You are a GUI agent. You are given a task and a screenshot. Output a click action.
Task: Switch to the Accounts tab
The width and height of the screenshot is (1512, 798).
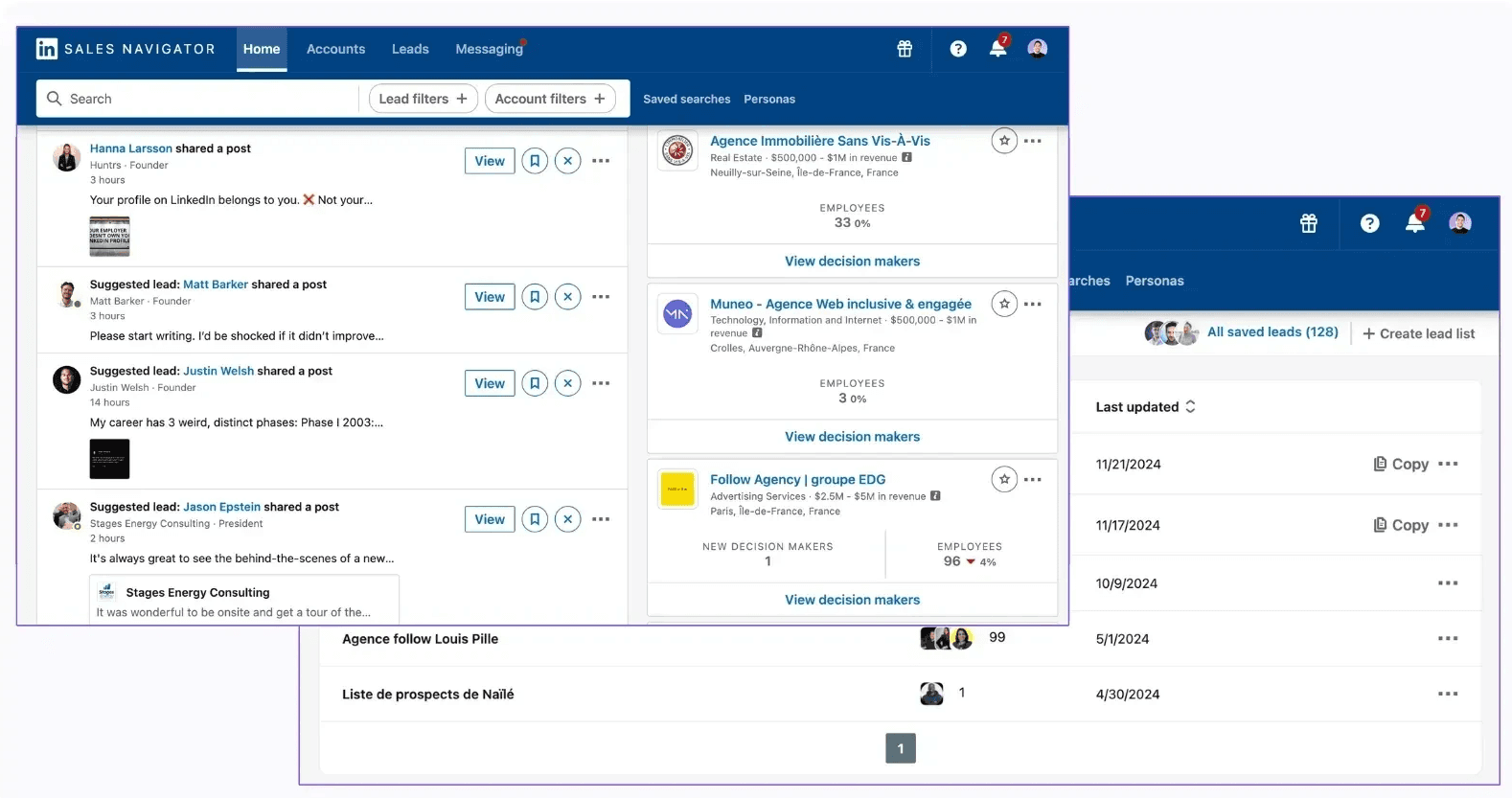point(335,49)
